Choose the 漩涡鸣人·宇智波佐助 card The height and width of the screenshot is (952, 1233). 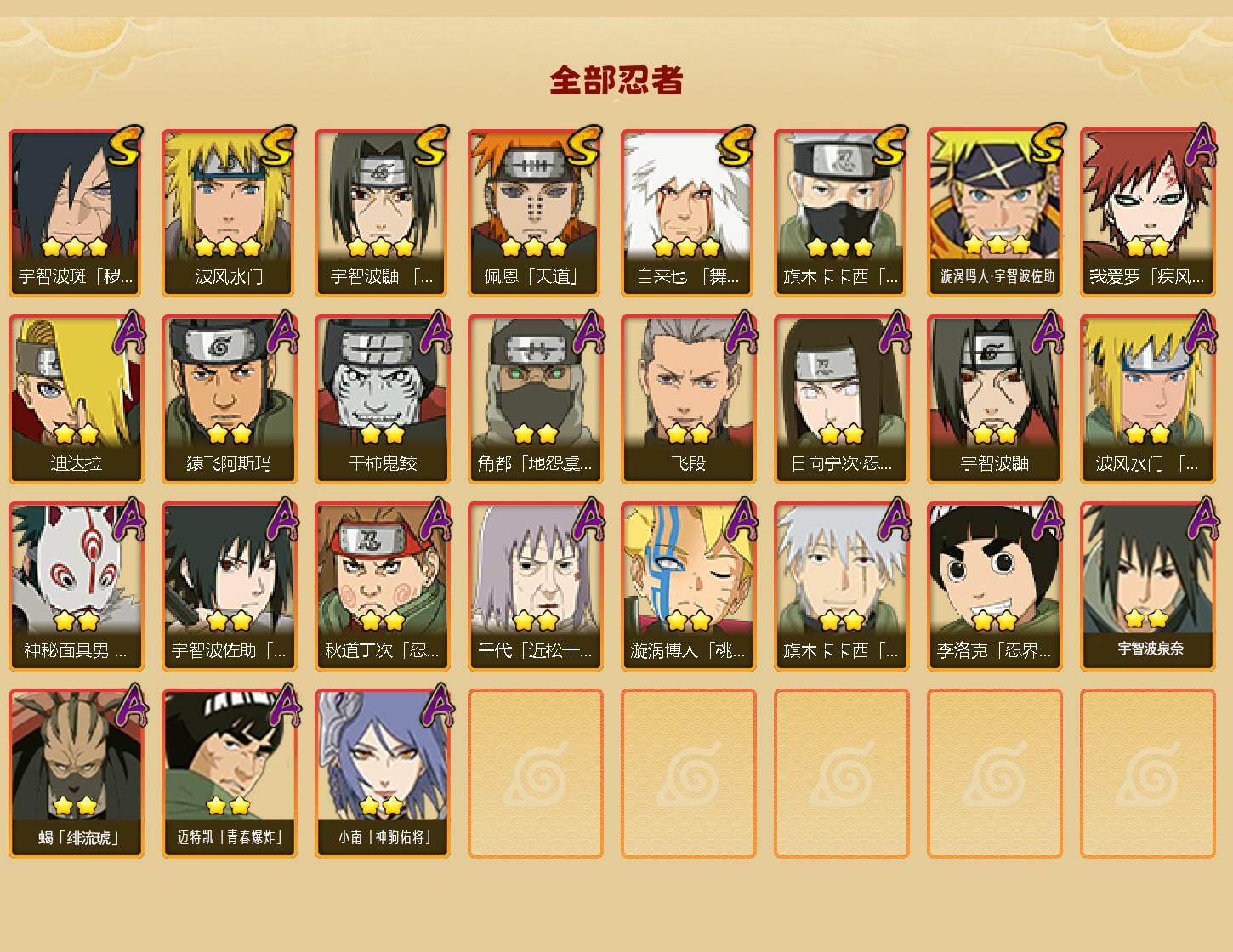click(995, 213)
